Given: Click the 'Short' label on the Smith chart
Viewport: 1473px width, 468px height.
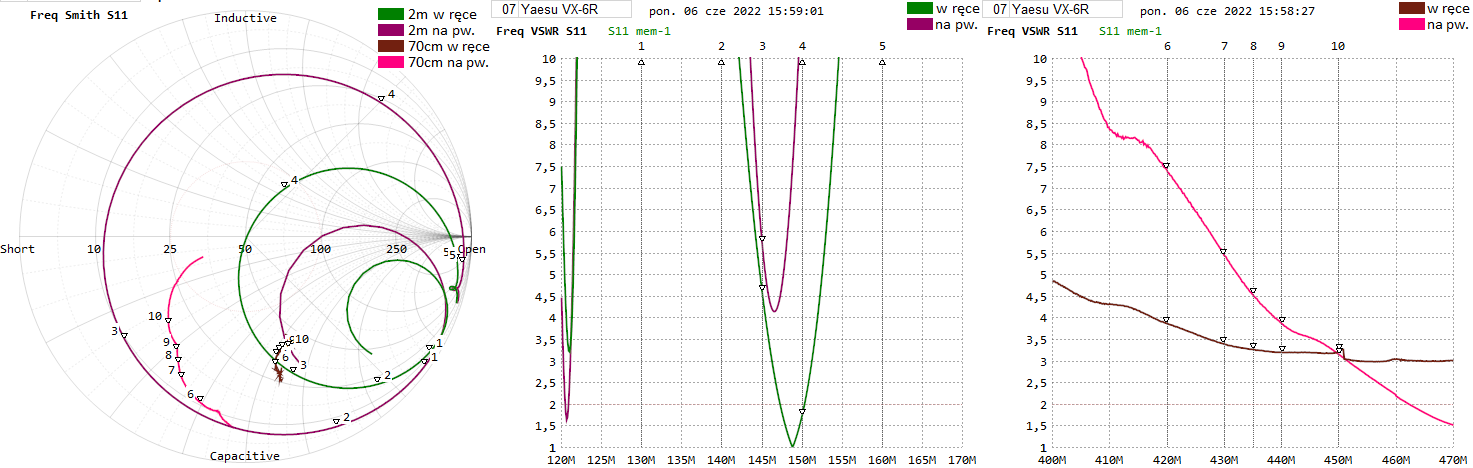Looking at the screenshot, I should tap(17, 249).
